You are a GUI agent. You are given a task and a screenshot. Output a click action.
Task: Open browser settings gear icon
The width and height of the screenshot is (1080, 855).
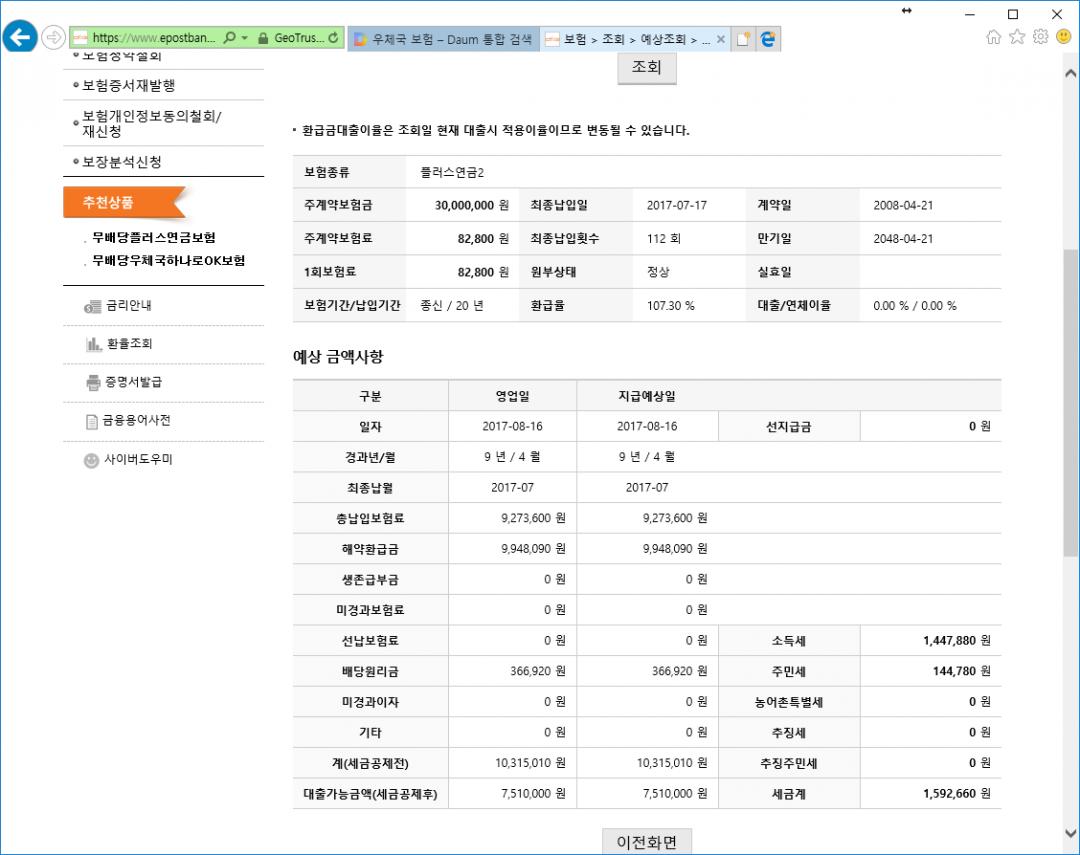click(1040, 37)
